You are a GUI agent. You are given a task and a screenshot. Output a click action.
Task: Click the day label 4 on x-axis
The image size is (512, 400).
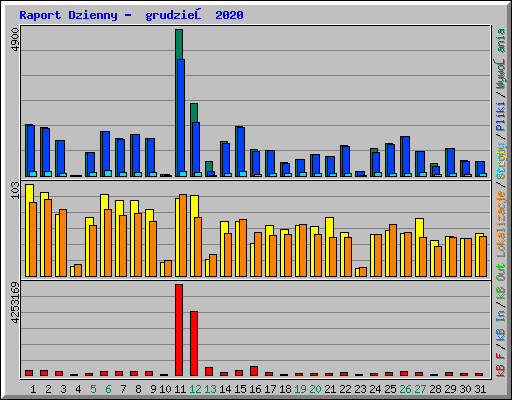(x=78, y=389)
